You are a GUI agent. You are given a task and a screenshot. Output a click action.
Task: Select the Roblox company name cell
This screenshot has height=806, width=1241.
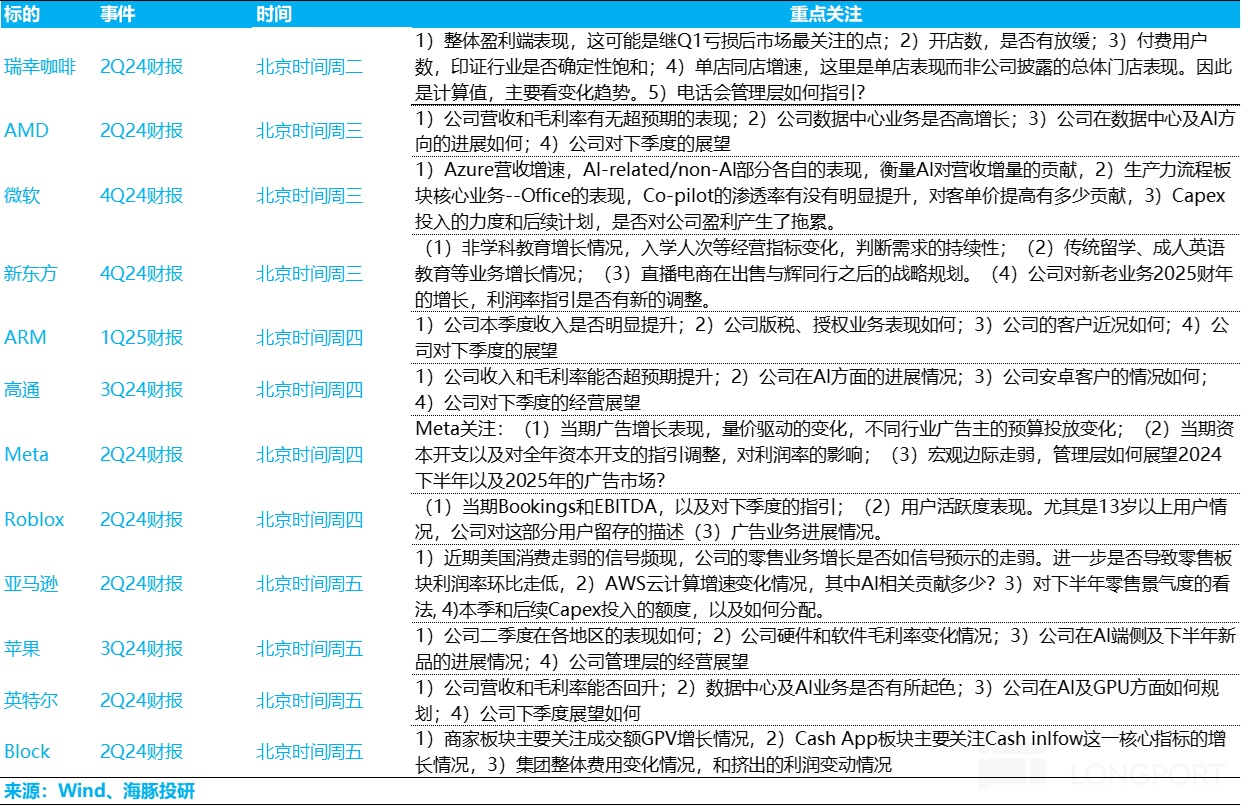34,519
